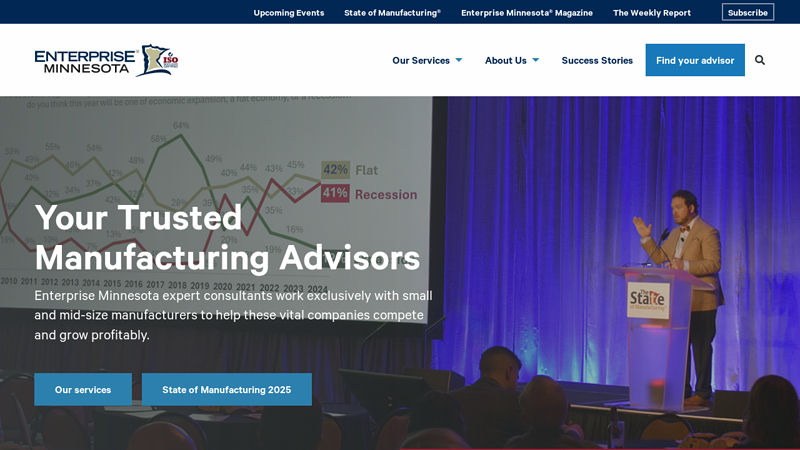Visit the Enterprise Minnesota Magazine link
Screen dimensions: 800x450
pyautogui.click(x=526, y=12)
